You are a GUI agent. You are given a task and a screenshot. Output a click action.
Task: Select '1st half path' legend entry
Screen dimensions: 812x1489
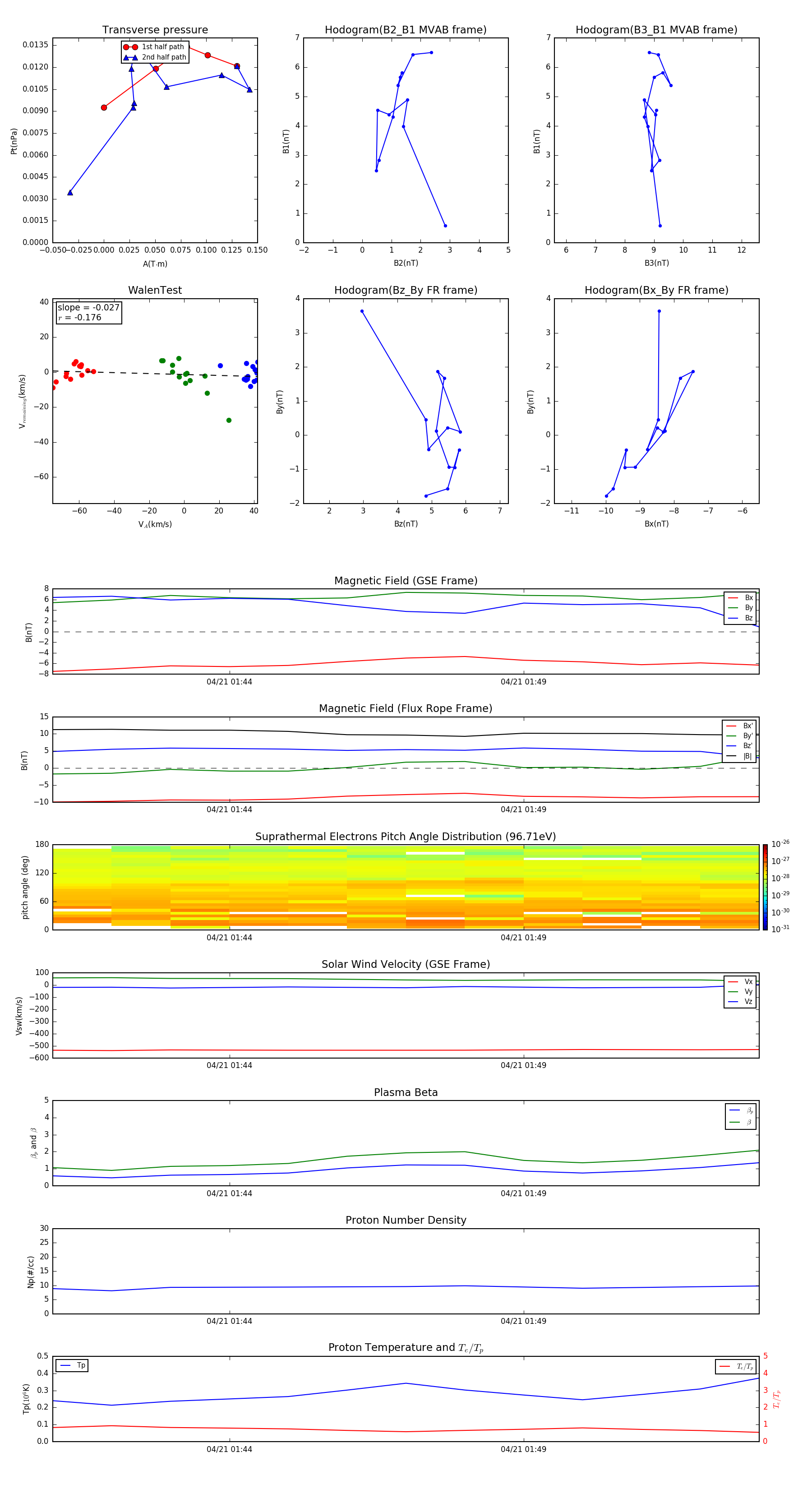154,47
